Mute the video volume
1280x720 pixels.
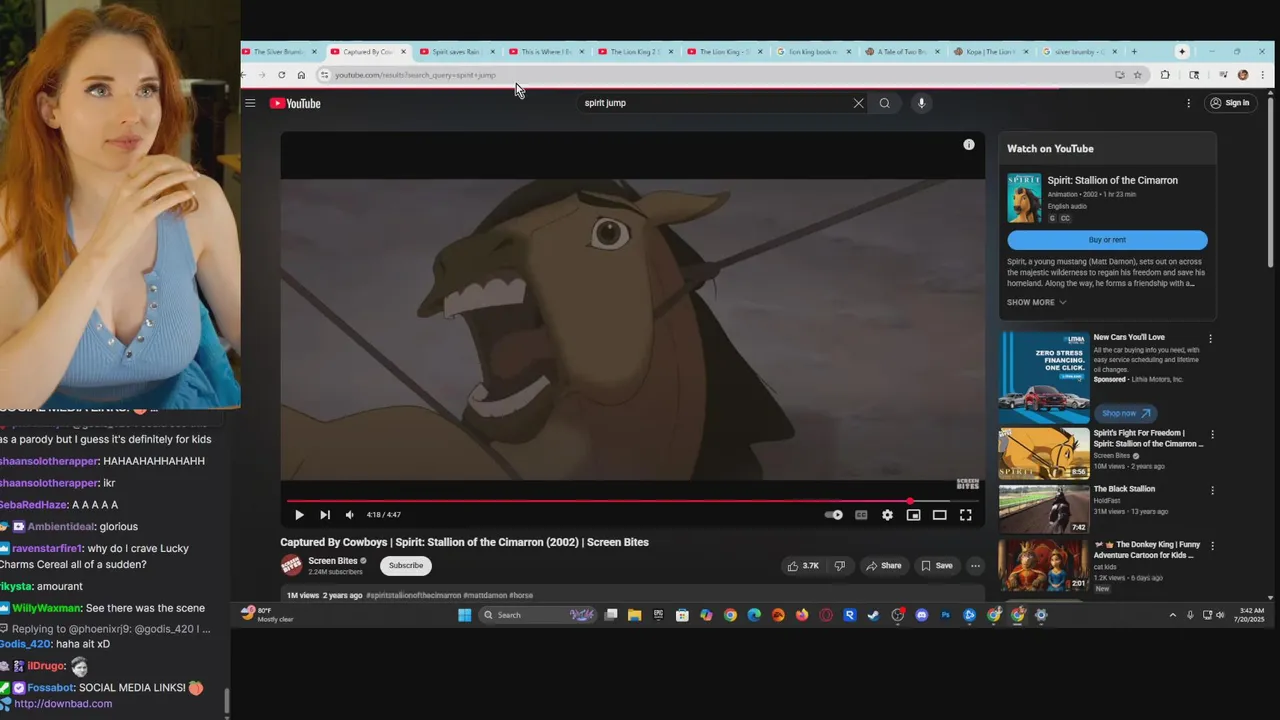(x=349, y=515)
